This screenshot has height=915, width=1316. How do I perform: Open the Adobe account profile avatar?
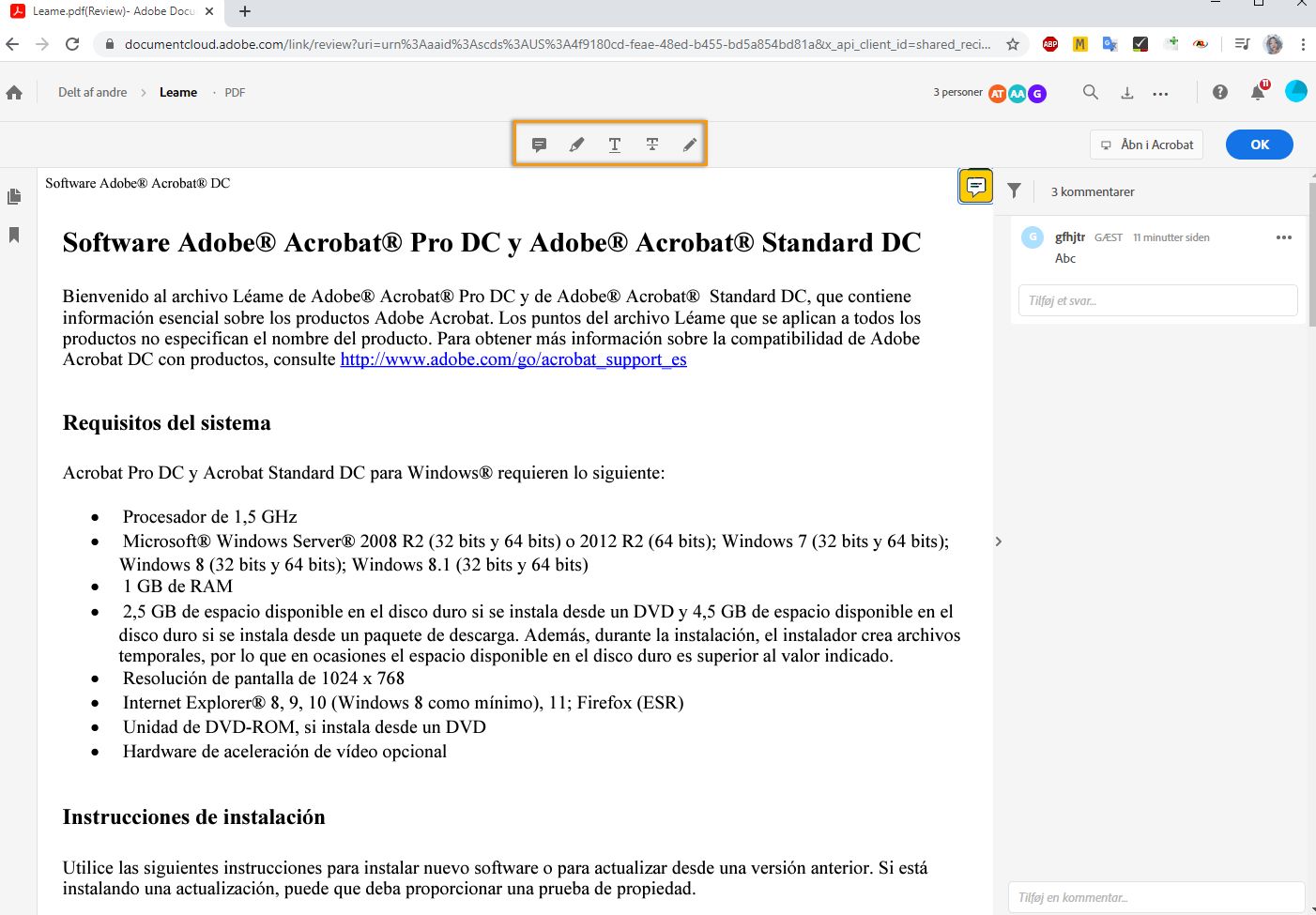coord(1296,91)
